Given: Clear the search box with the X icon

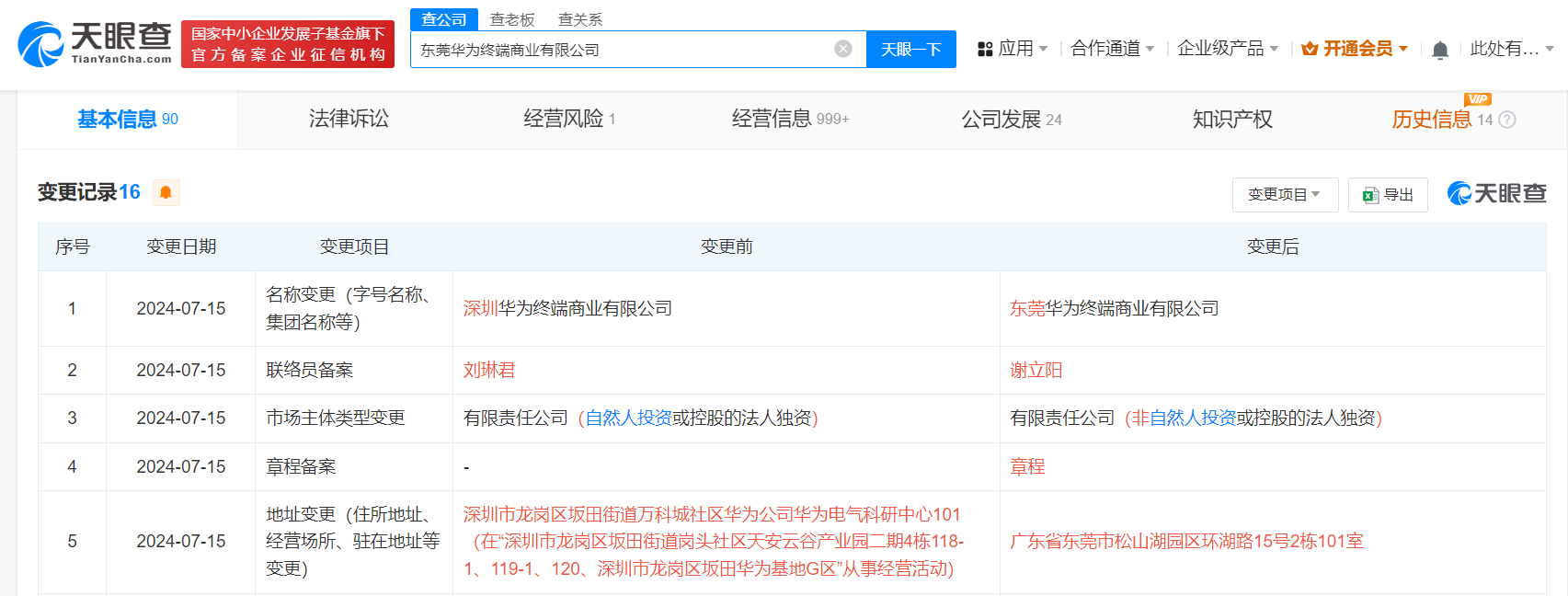Looking at the screenshot, I should click(843, 49).
